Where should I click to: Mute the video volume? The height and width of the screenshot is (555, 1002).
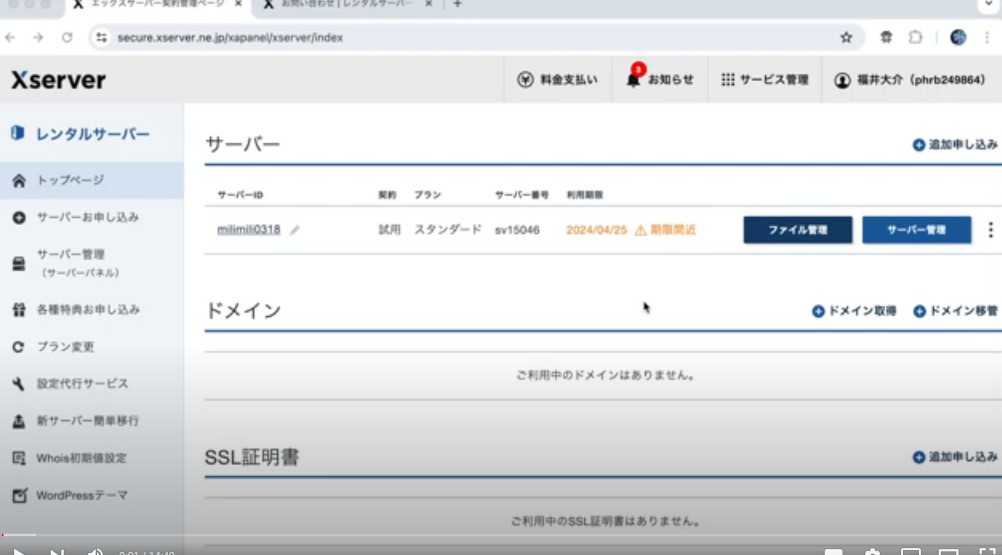[95, 551]
